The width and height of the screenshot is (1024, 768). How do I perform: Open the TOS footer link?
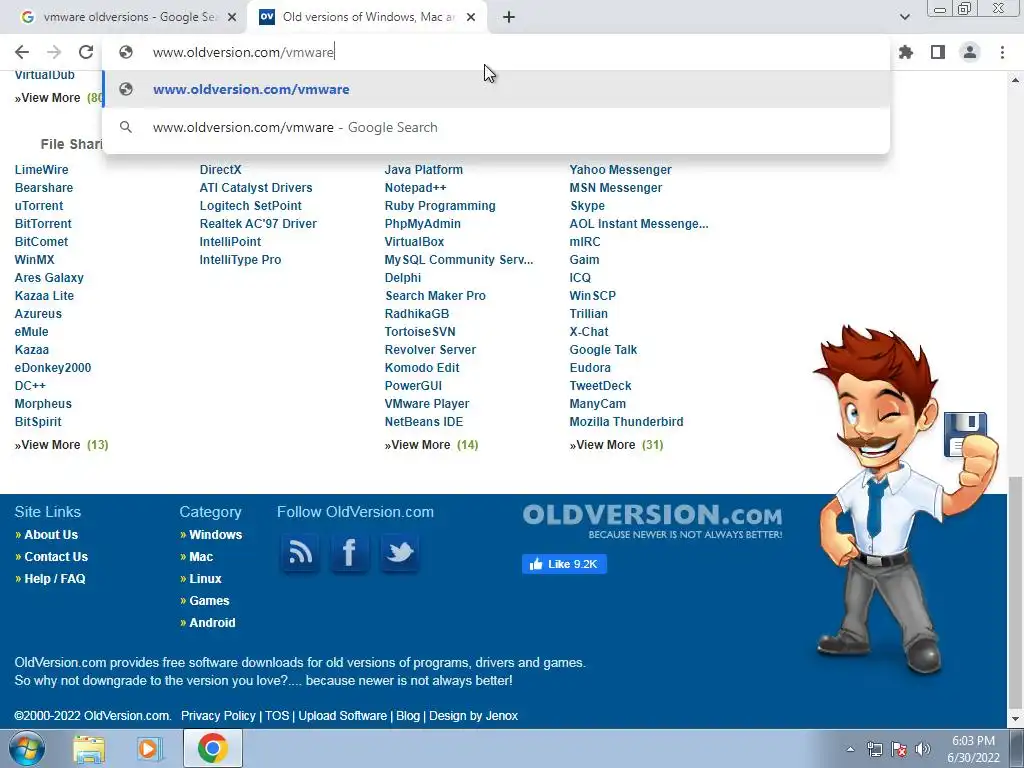277,716
